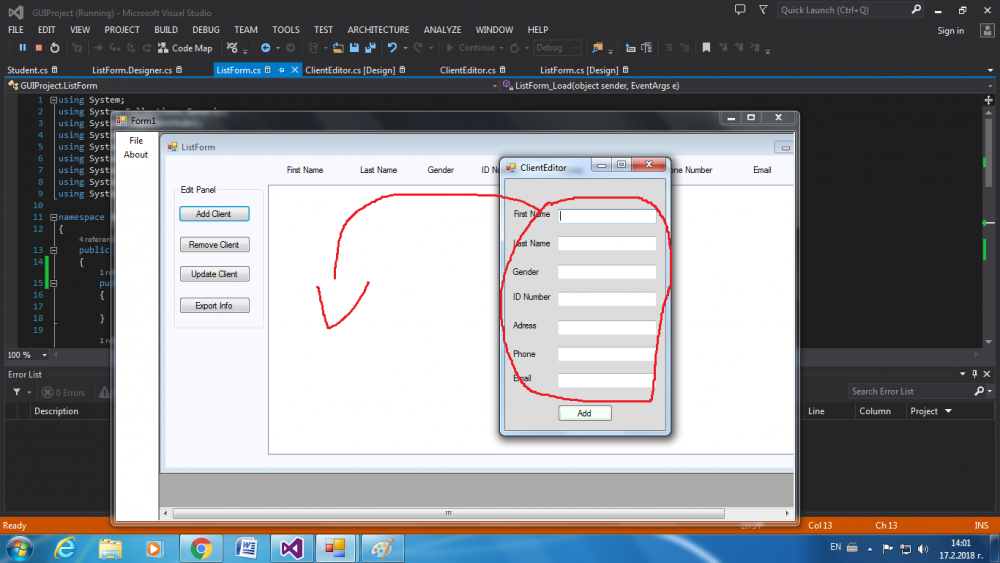Open the File menu in Form1
The width and height of the screenshot is (1000, 563).
[x=136, y=141]
